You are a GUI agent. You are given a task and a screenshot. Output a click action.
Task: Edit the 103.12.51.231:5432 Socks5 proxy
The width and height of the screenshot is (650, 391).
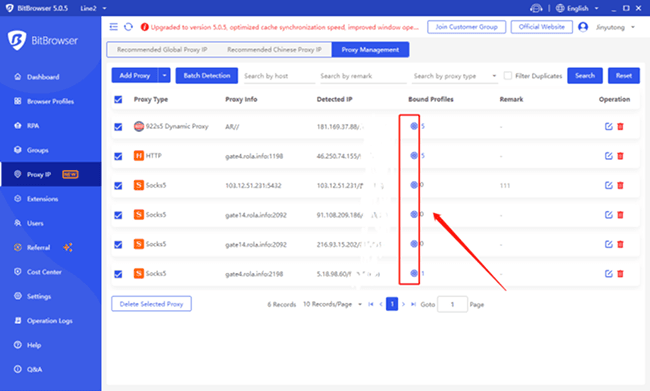[x=608, y=185]
